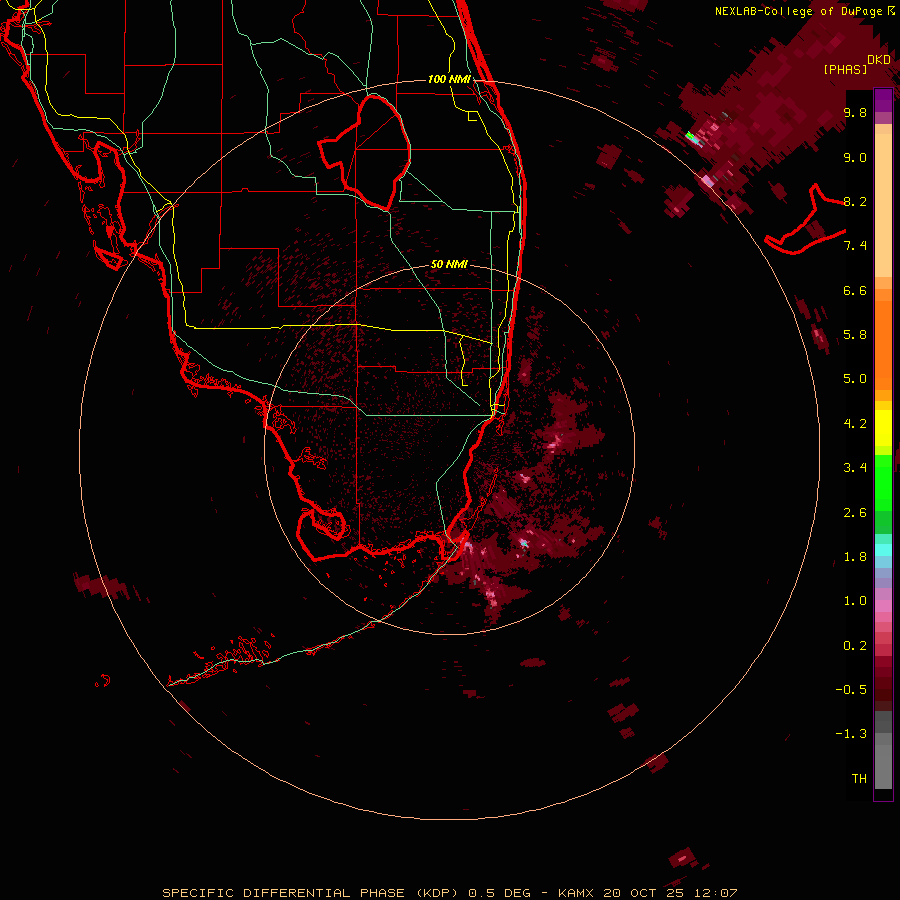Click the 50 NMI range ring label

coord(449,265)
